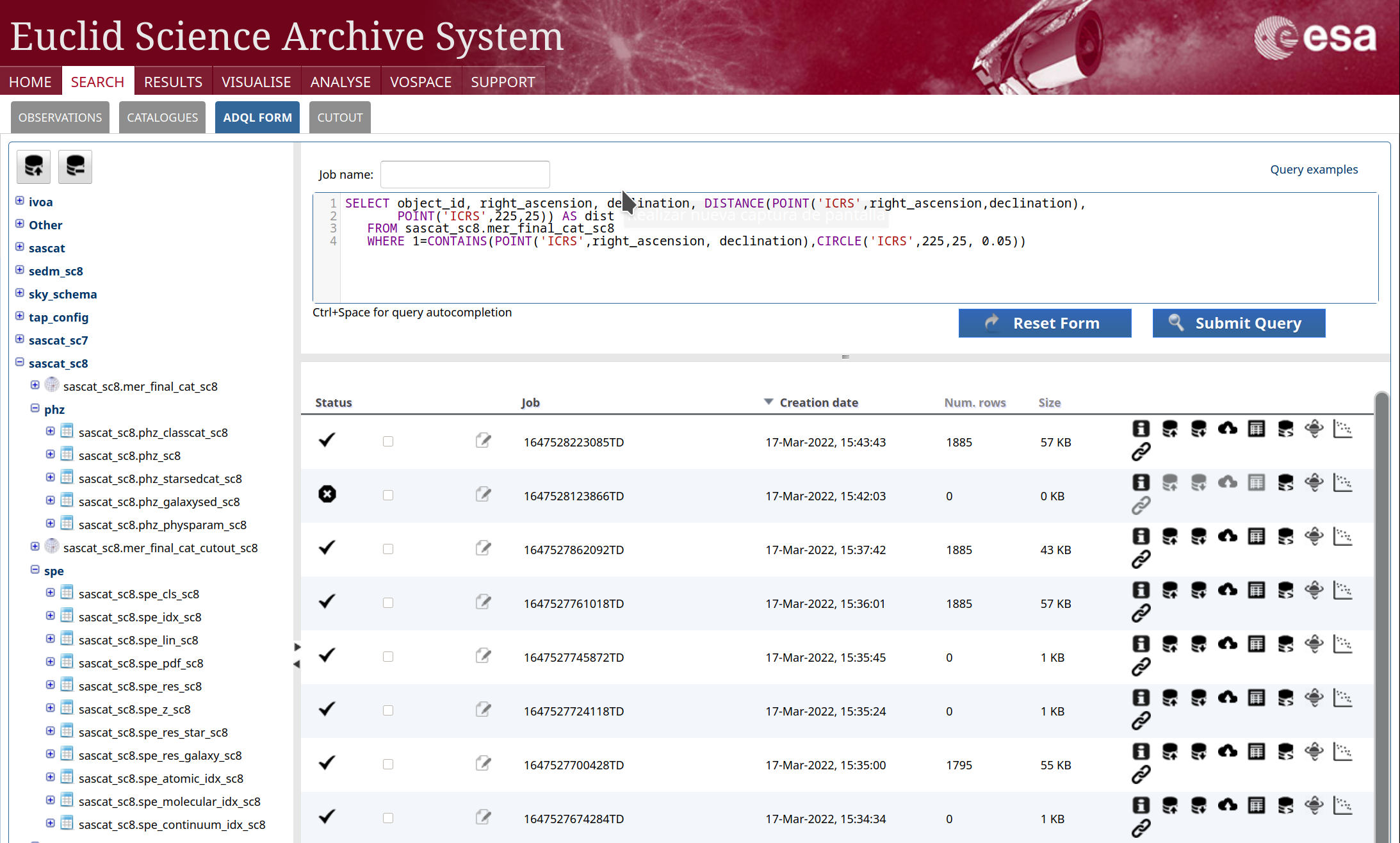This screenshot has width=1400, height=843.
Task: Click chain link icon for job 1647528223085TD
Action: point(1141,452)
